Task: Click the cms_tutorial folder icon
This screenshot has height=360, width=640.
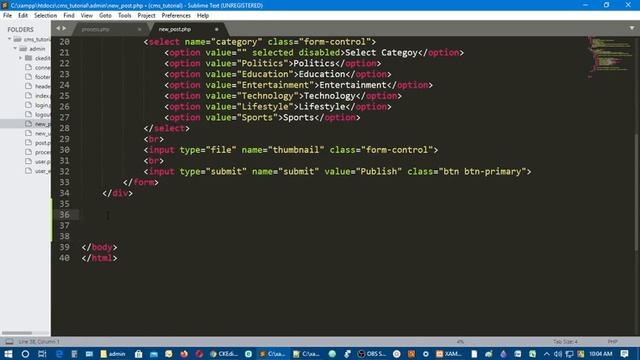Action: point(17,39)
